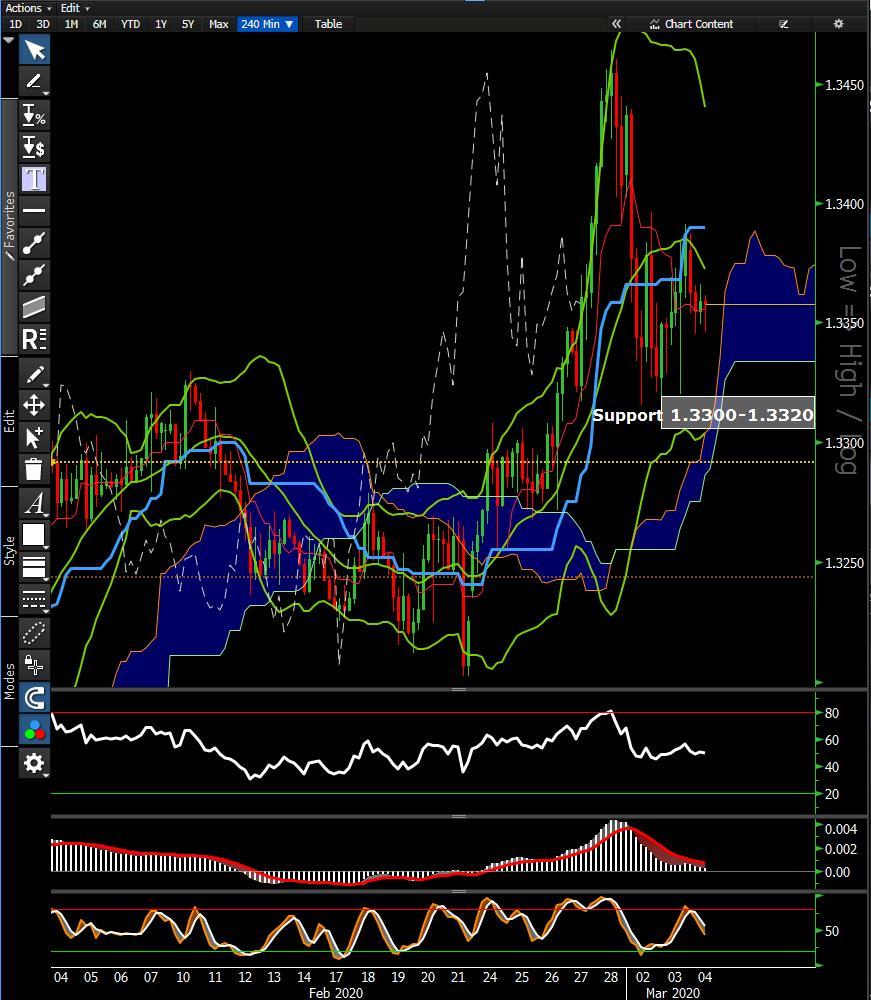Open the 240 Min interval dropdown
This screenshot has height=1000, width=871.
267,24
